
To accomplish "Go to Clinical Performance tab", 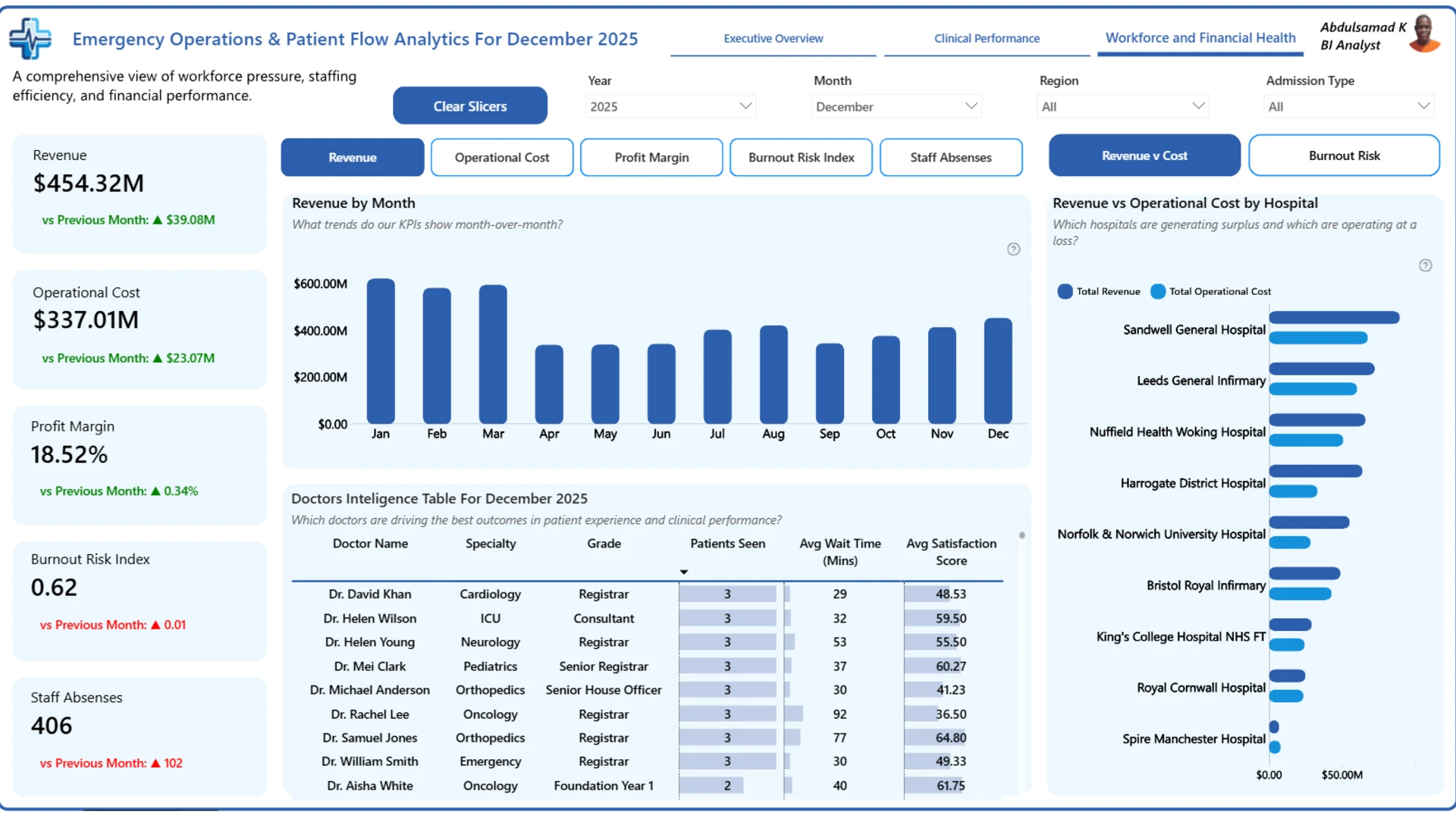I will [987, 38].
